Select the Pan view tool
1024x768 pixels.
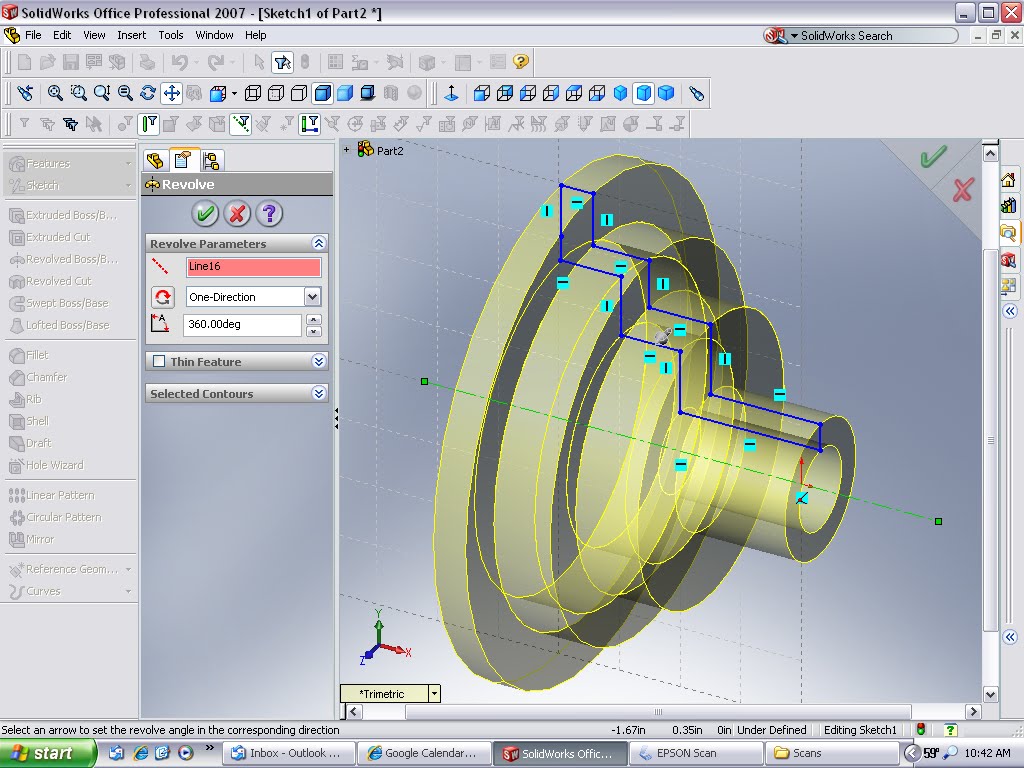(x=172, y=93)
